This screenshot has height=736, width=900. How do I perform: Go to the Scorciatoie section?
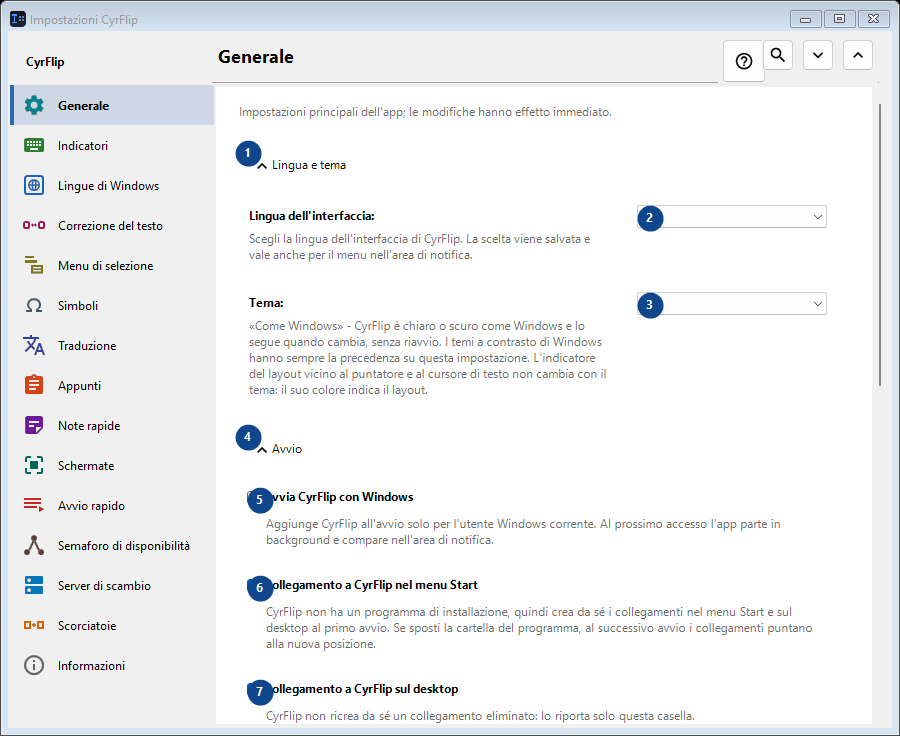click(112, 625)
